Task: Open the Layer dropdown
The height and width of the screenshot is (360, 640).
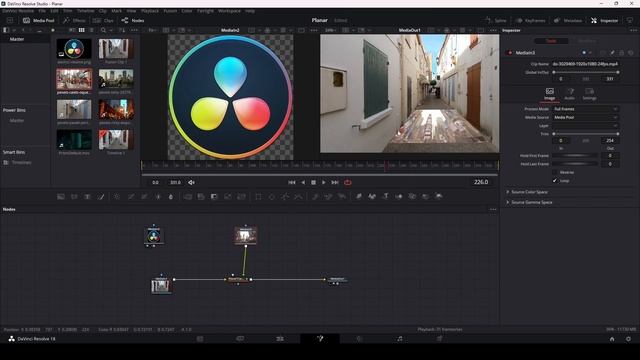Action: click(x=586, y=126)
